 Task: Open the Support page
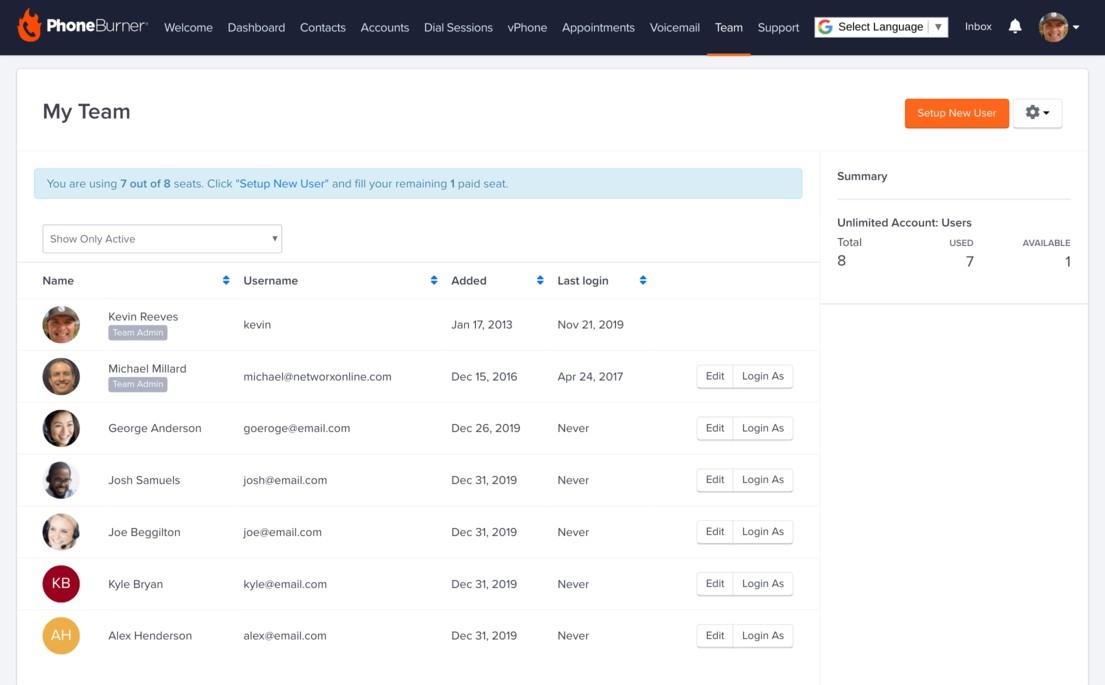click(778, 27)
